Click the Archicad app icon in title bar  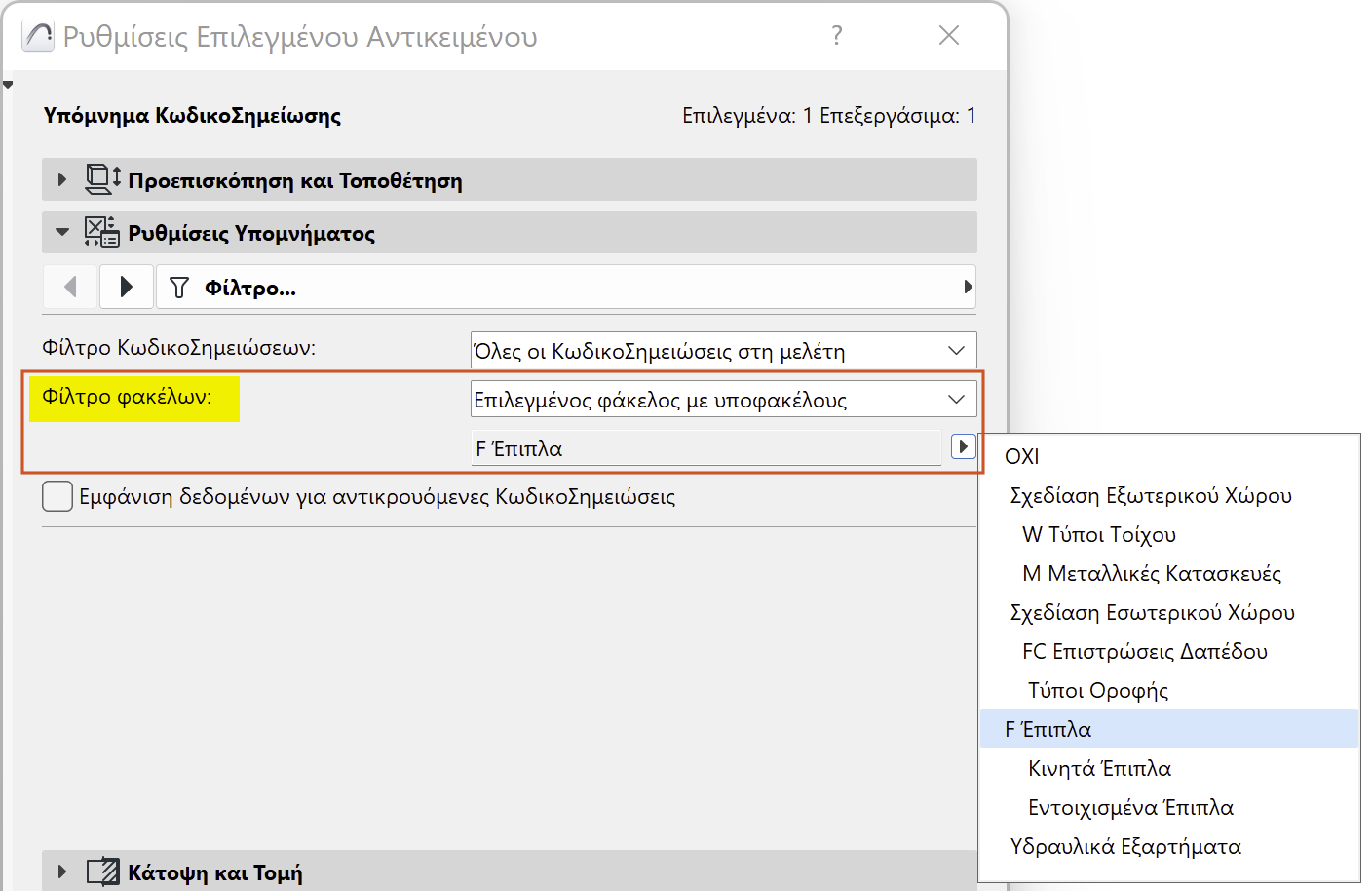click(x=38, y=36)
